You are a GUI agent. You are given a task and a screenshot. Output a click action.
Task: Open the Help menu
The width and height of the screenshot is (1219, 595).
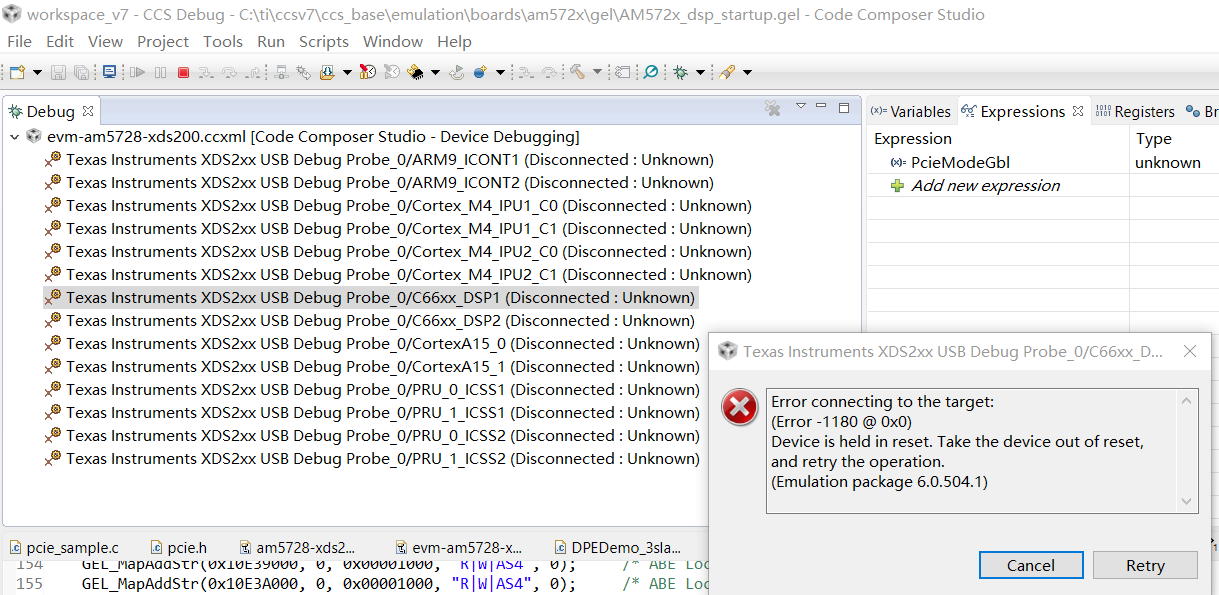[x=454, y=41]
